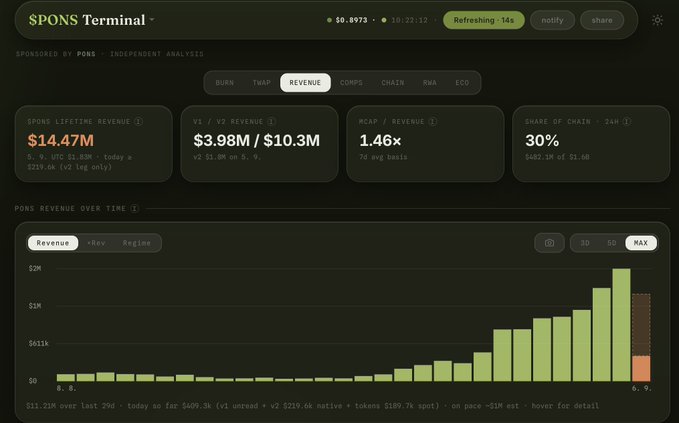Switch to the ECO tab
679x423 pixels.
462,83
